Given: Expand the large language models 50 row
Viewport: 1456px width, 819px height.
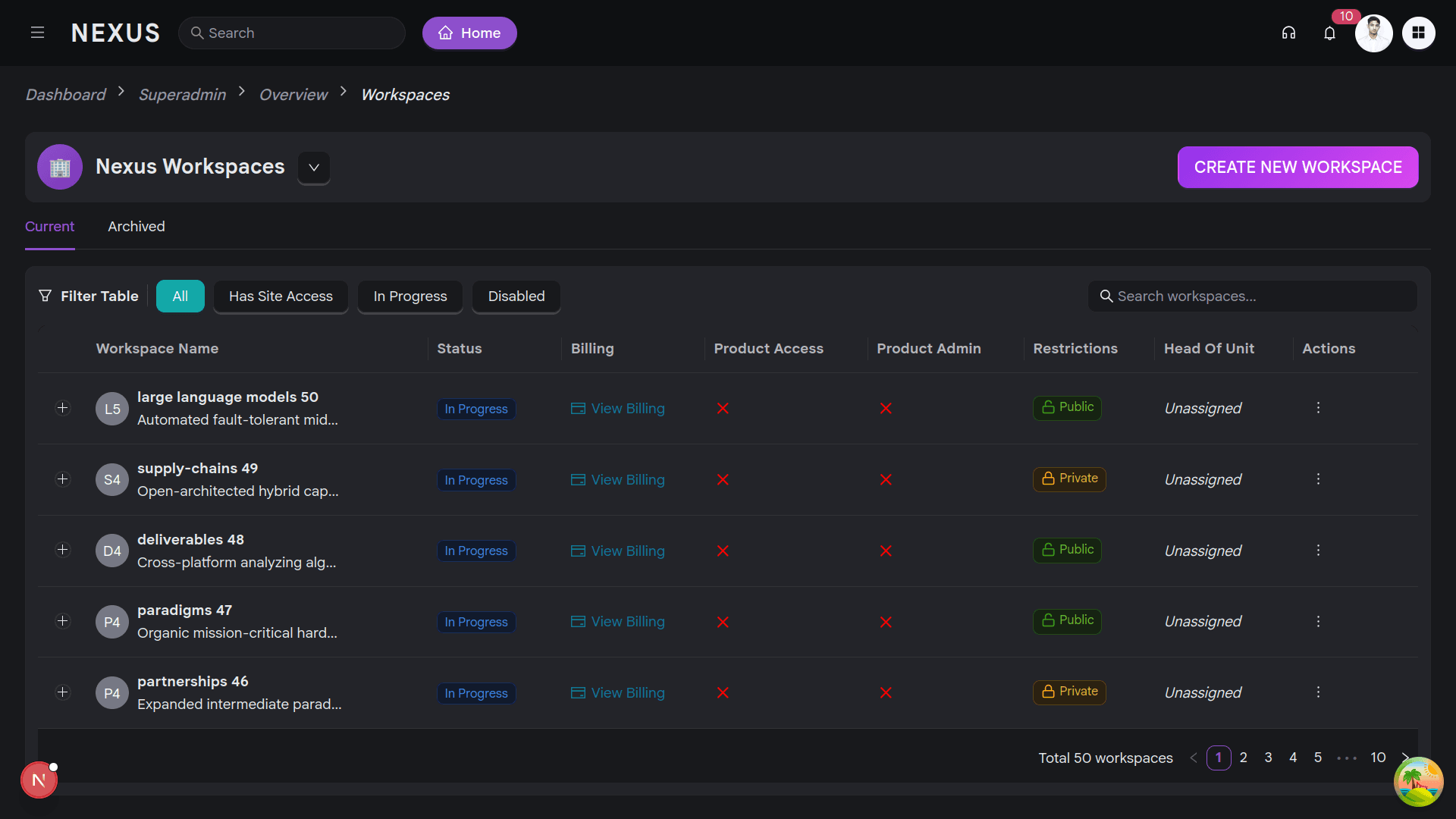Looking at the screenshot, I should coord(63,408).
